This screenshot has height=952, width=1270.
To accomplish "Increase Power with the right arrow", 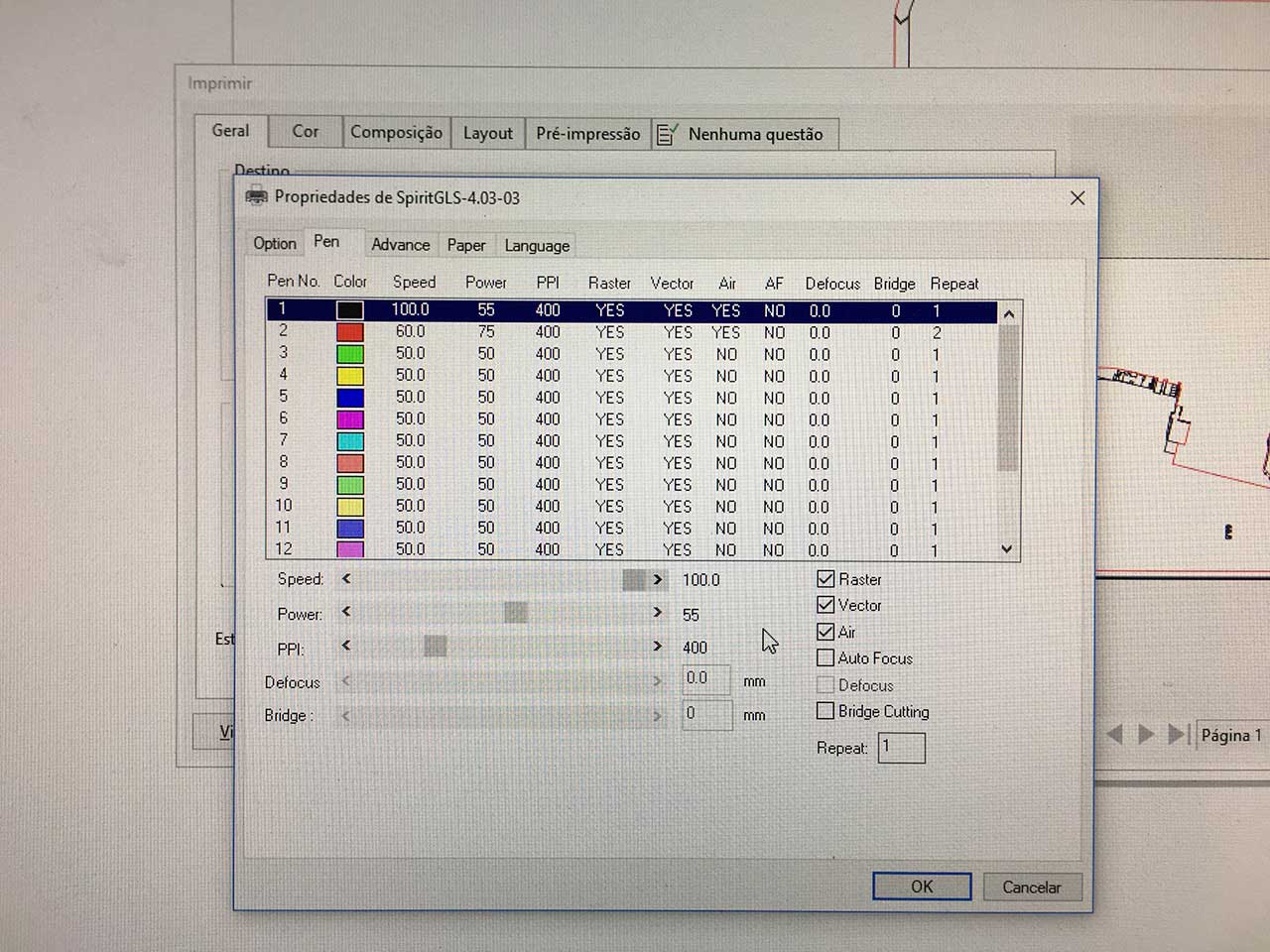I will click(657, 613).
